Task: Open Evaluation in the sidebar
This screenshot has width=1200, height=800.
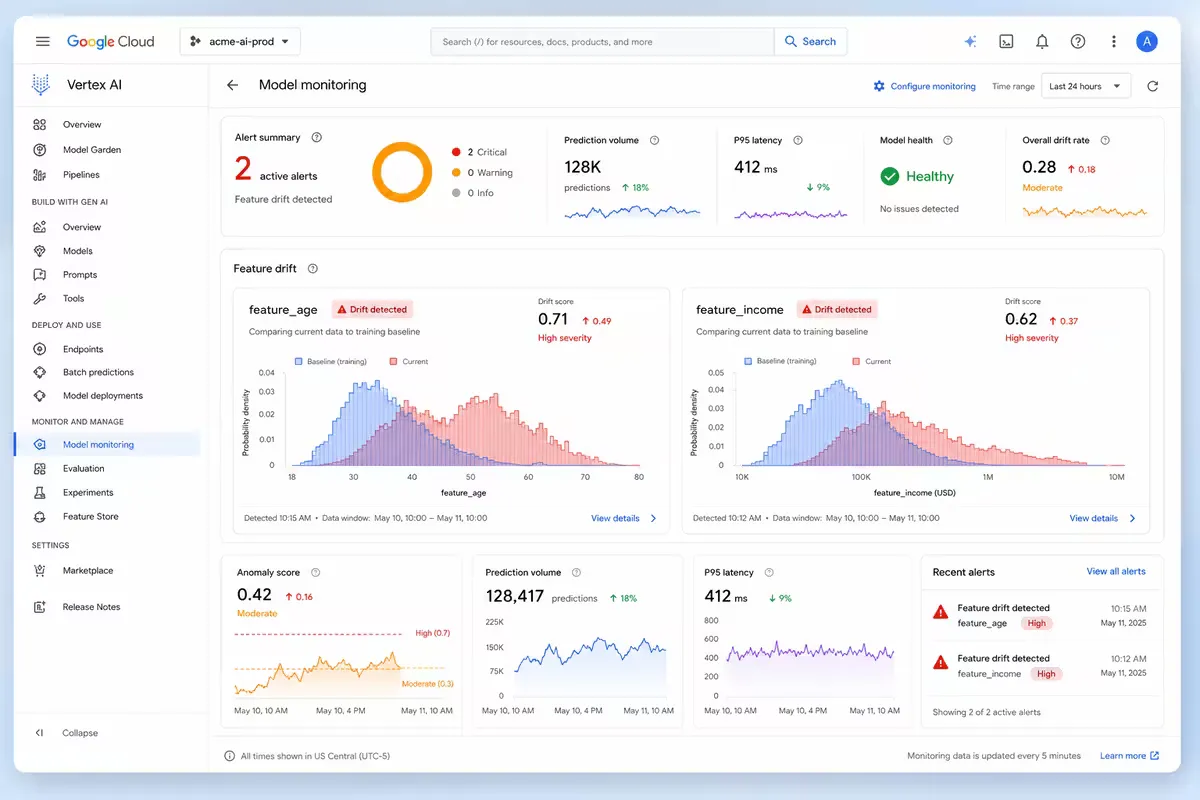Action: [107, 468]
